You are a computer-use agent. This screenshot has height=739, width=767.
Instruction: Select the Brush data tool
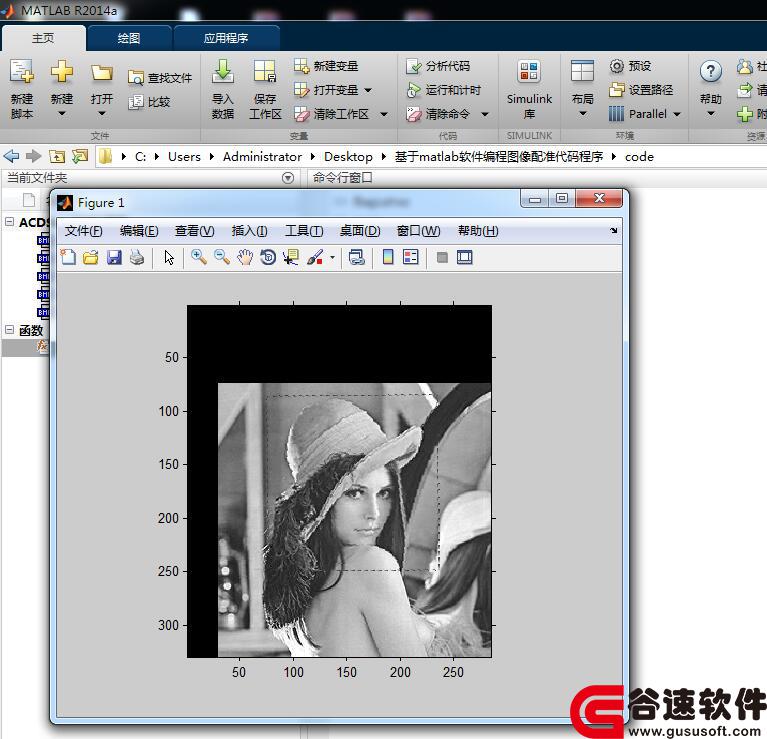[x=315, y=257]
